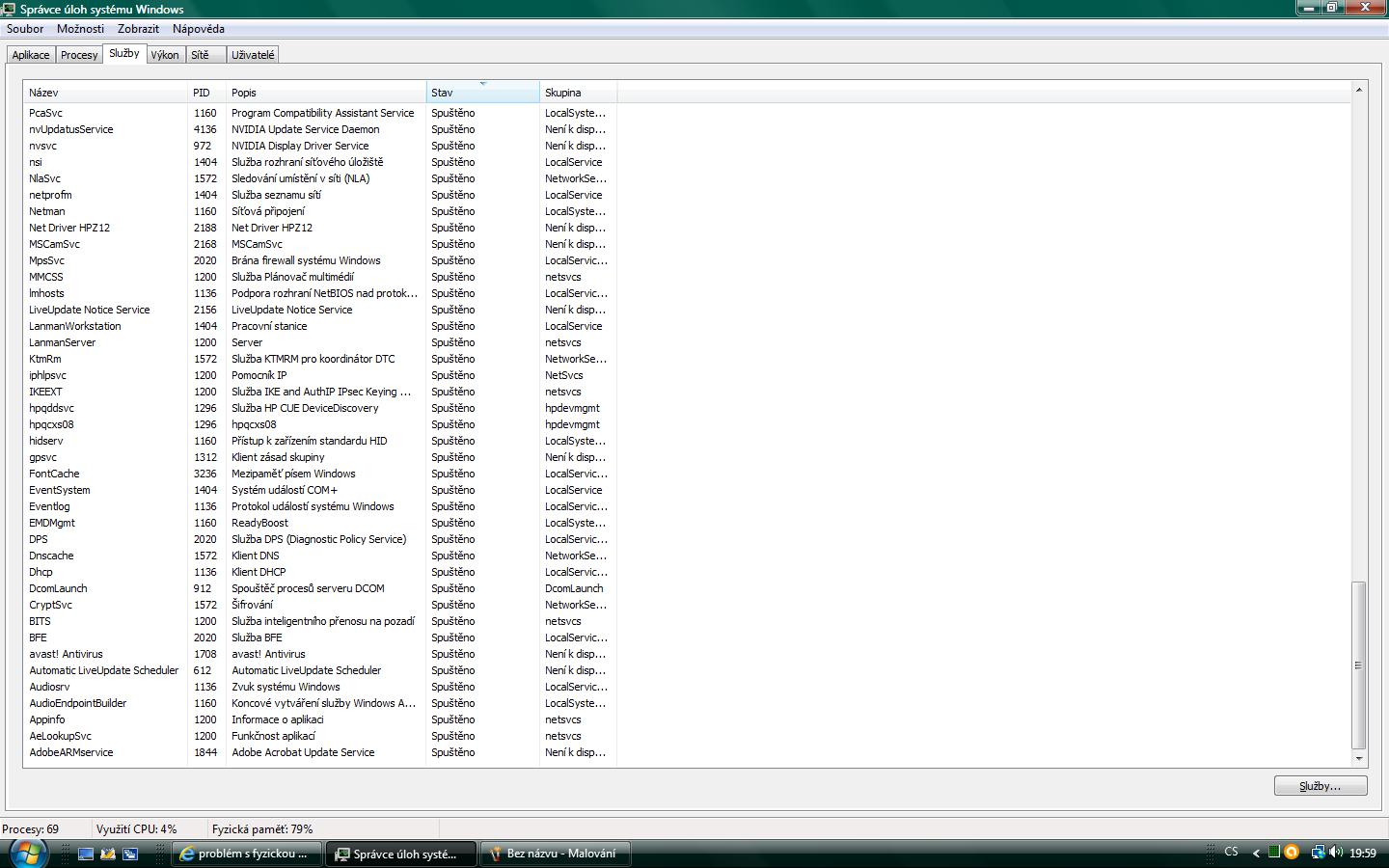Expand hidden tray icons with the arrow
Viewport: 1389px width, 868px height.
[x=1256, y=853]
